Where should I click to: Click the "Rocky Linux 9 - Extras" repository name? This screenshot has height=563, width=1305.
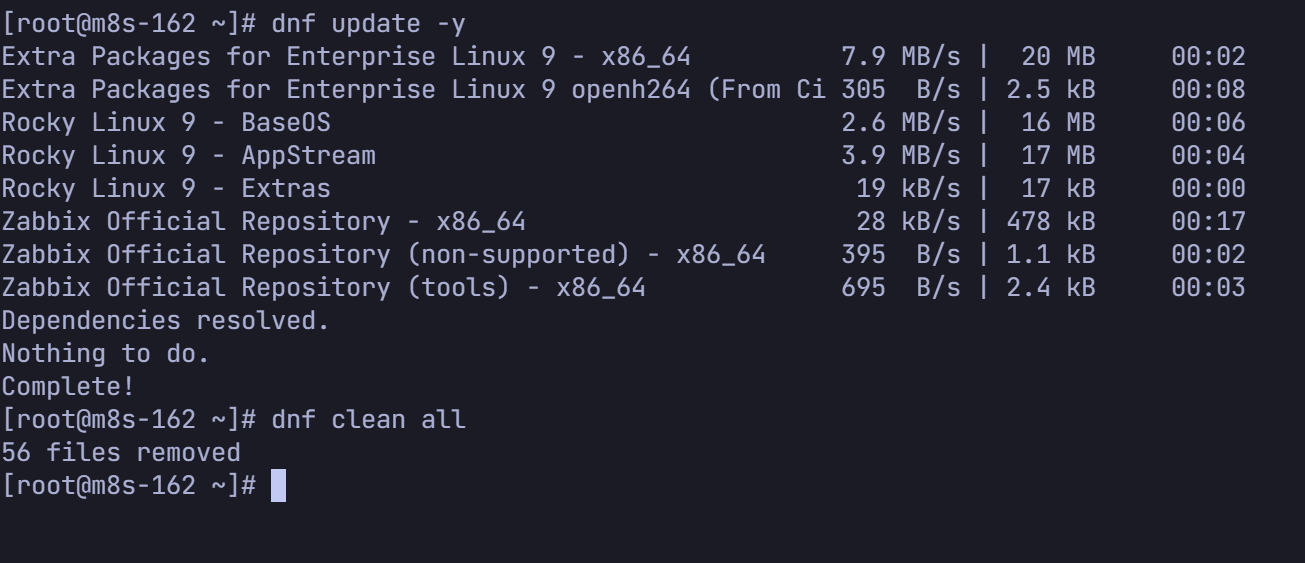pyautogui.click(x=165, y=189)
